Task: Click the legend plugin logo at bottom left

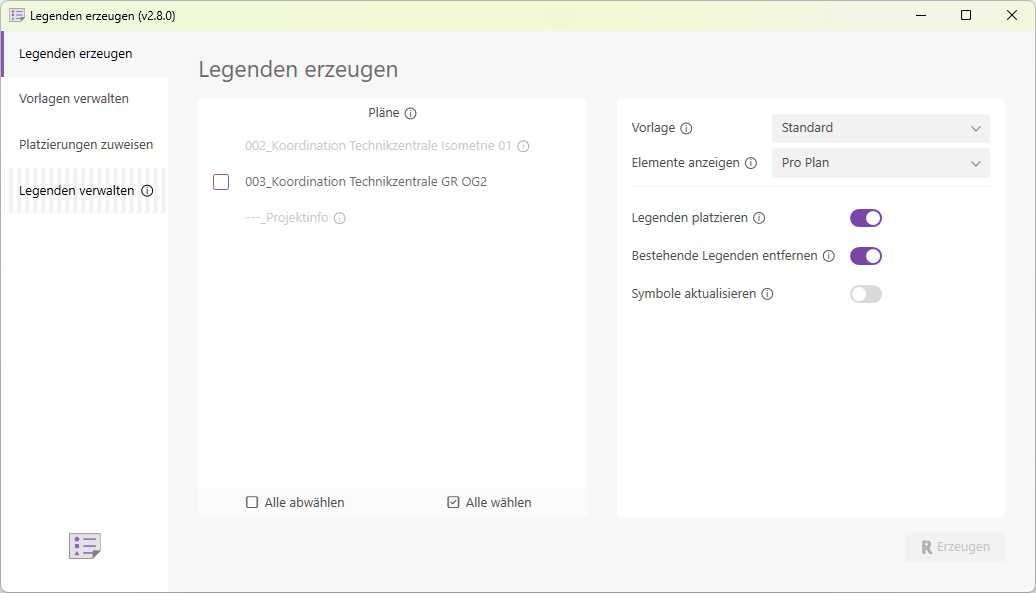Action: point(85,546)
